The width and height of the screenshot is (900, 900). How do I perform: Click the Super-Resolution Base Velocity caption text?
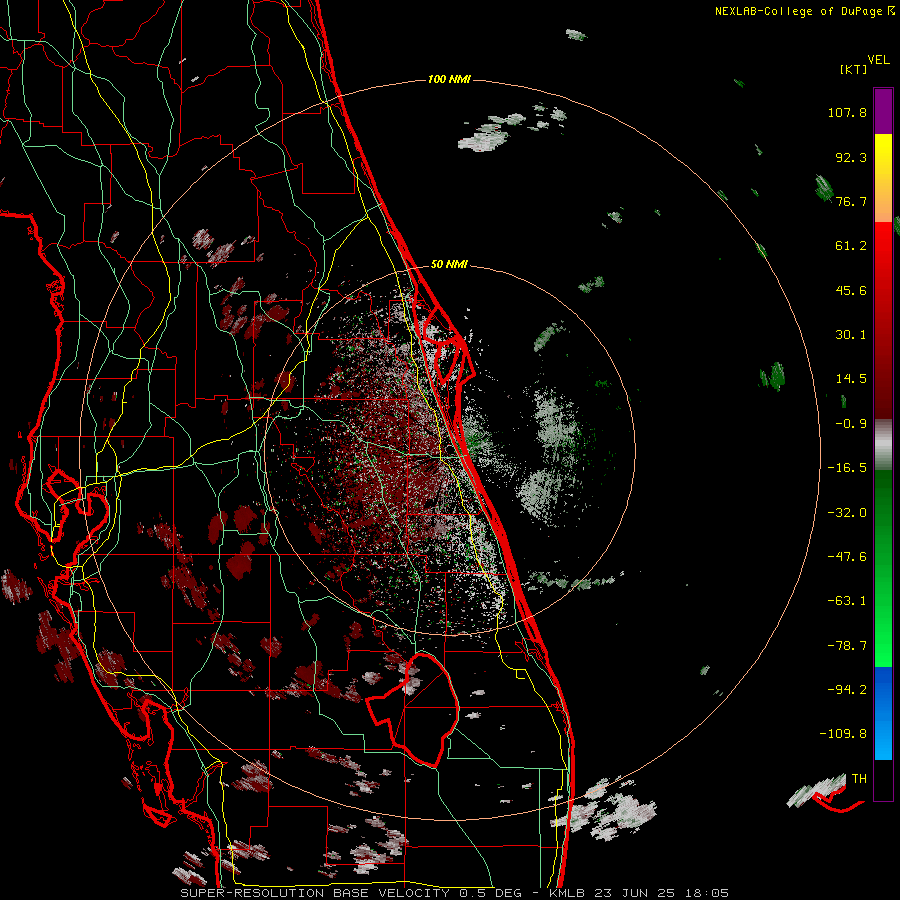click(454, 893)
